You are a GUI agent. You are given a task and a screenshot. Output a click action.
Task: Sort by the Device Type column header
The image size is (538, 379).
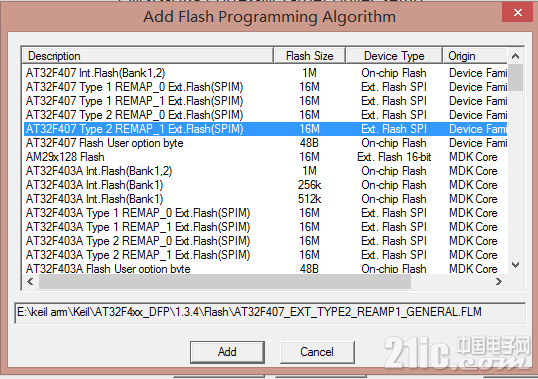pyautogui.click(x=394, y=56)
